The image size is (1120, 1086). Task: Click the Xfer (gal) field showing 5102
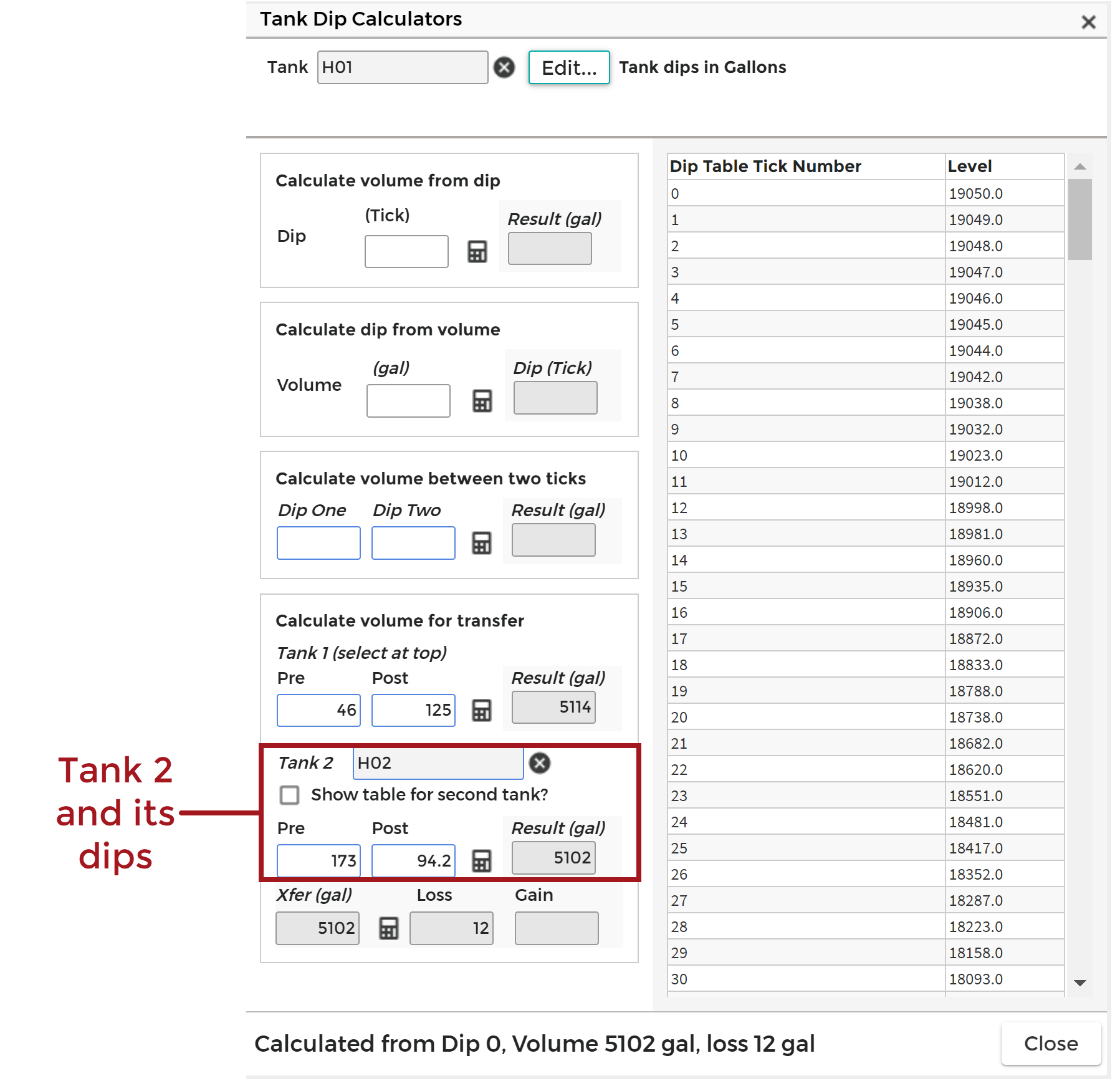(x=317, y=928)
